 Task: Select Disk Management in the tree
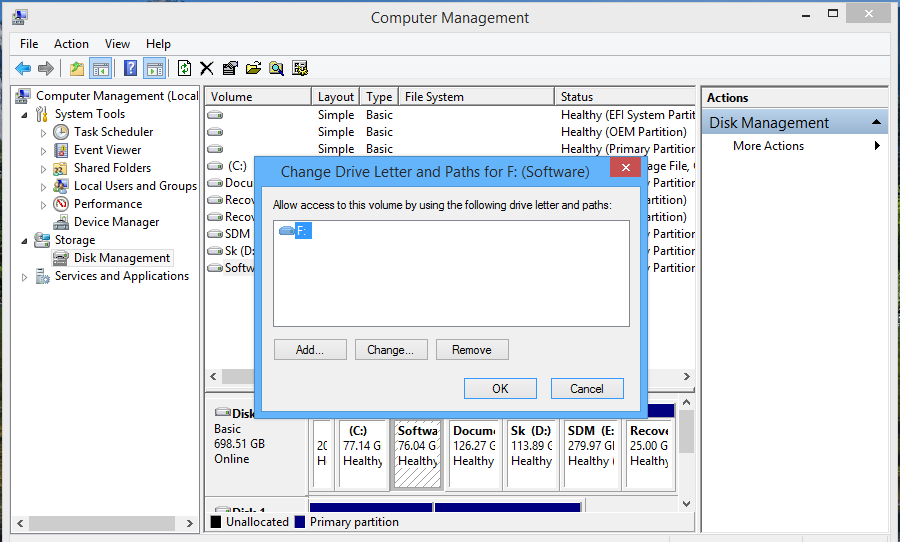click(122, 258)
